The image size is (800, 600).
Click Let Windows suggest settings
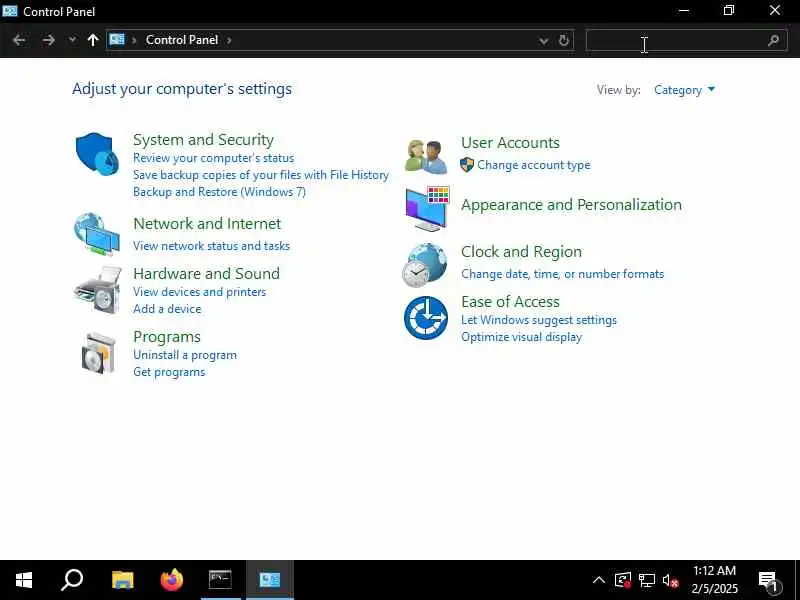pyautogui.click(x=539, y=320)
